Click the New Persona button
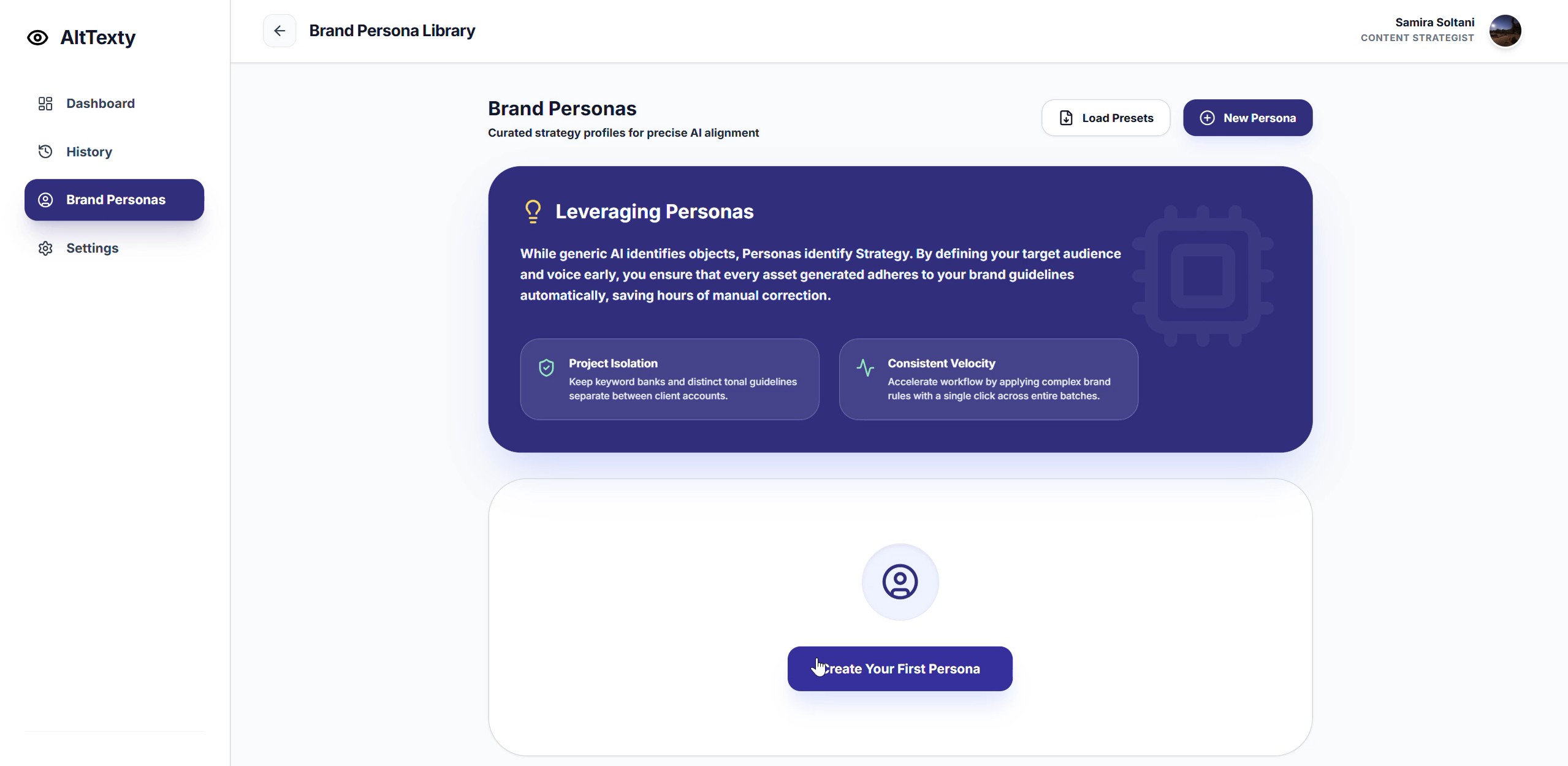Screen dimensions: 1568x766 point(1247,118)
